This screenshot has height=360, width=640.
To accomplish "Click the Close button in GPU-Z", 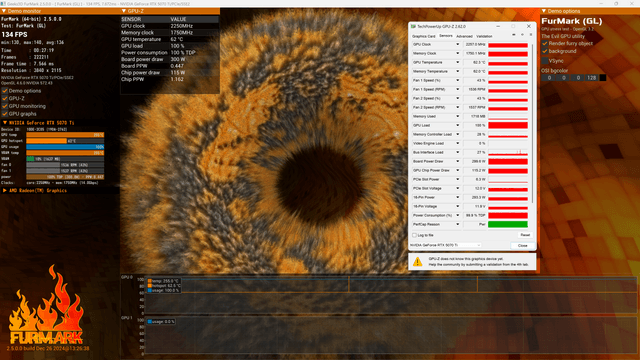I will 522,246.
